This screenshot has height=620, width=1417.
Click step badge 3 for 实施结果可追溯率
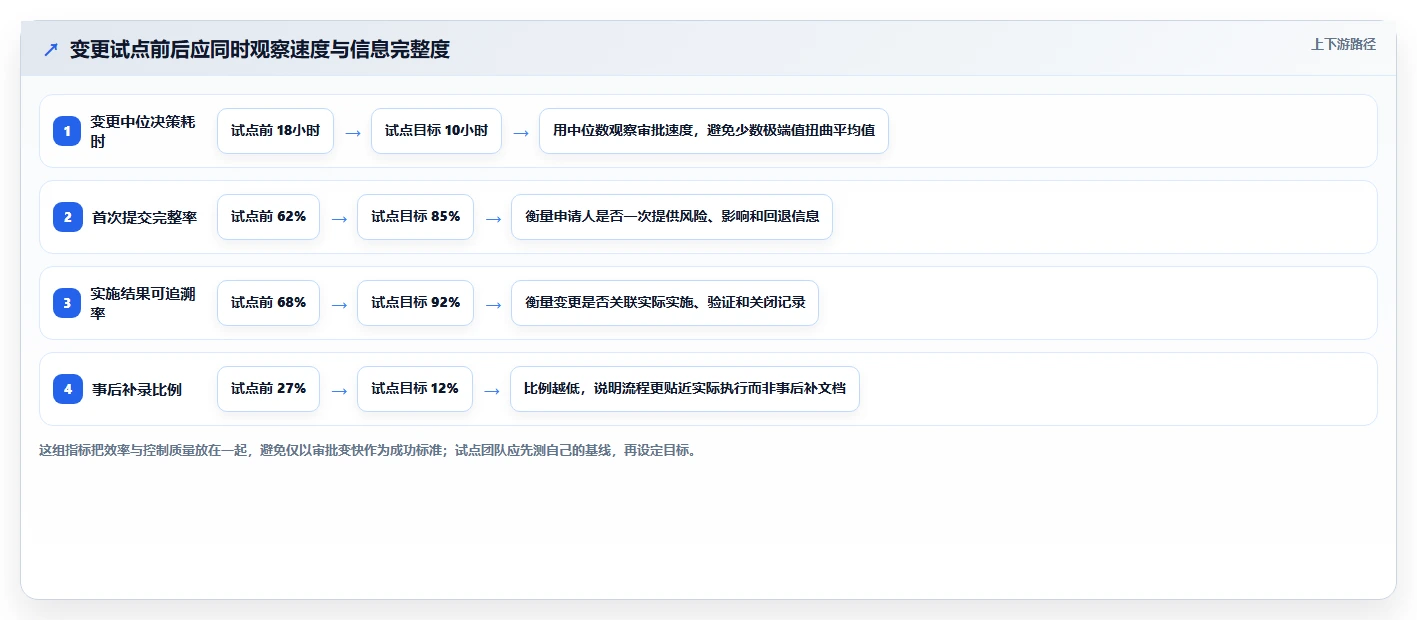coord(68,303)
